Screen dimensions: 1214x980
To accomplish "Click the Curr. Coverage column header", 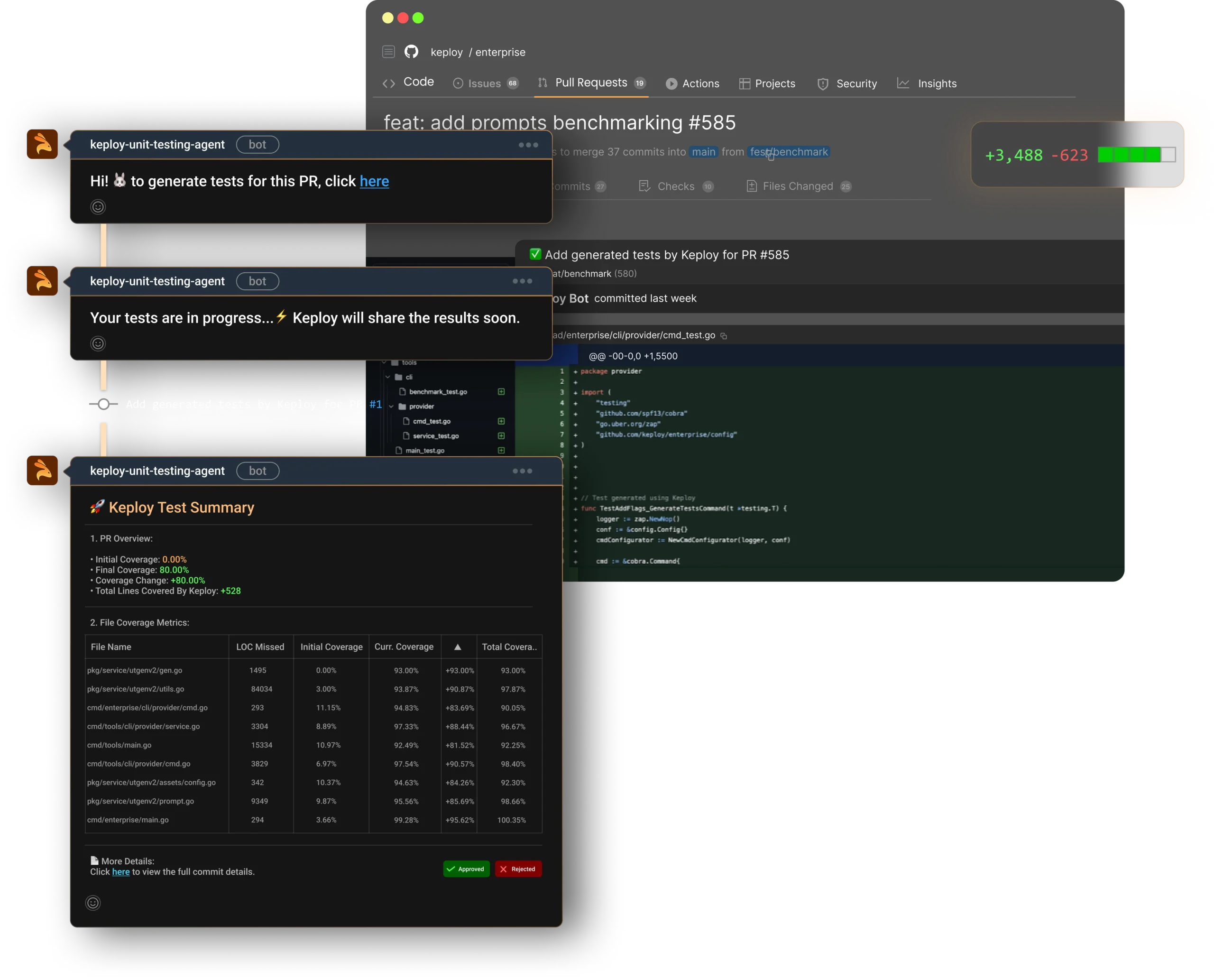I will point(404,647).
